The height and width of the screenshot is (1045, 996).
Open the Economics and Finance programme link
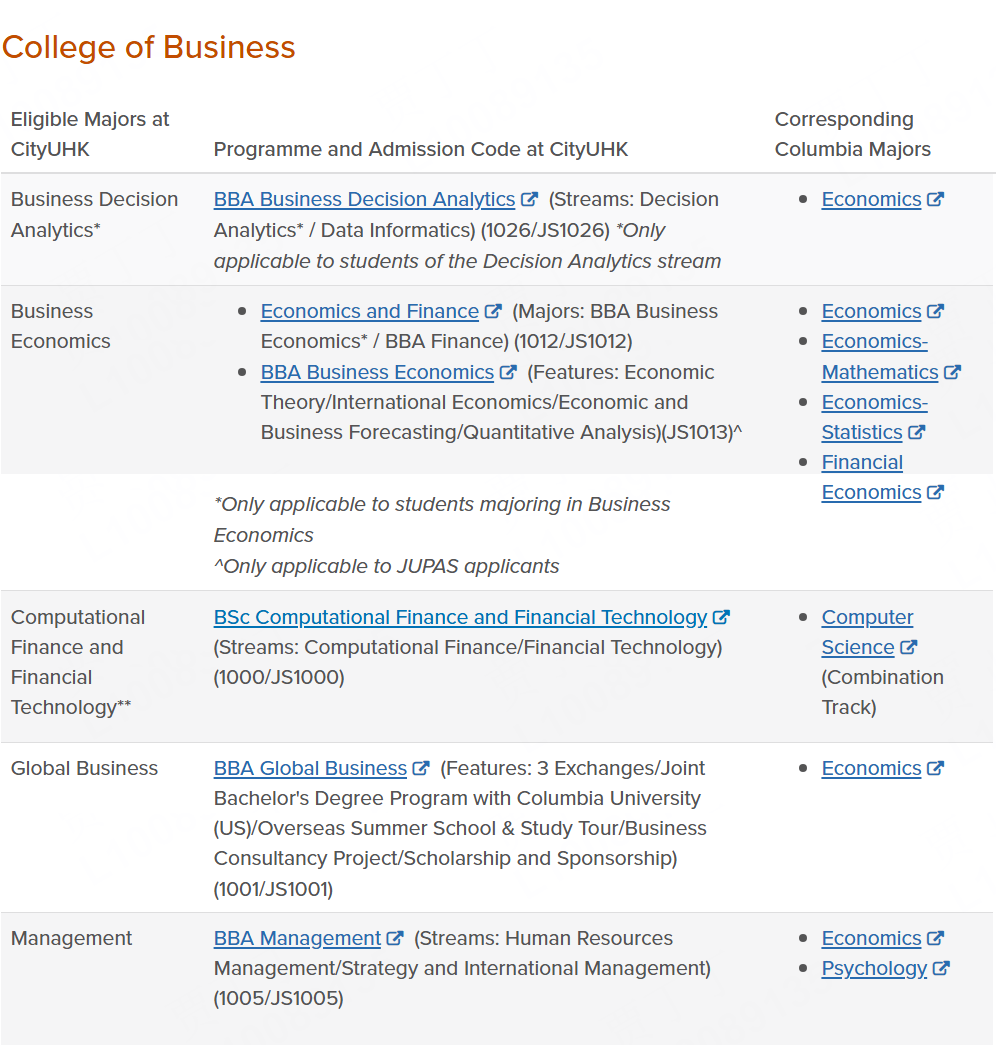pyautogui.click(x=369, y=311)
